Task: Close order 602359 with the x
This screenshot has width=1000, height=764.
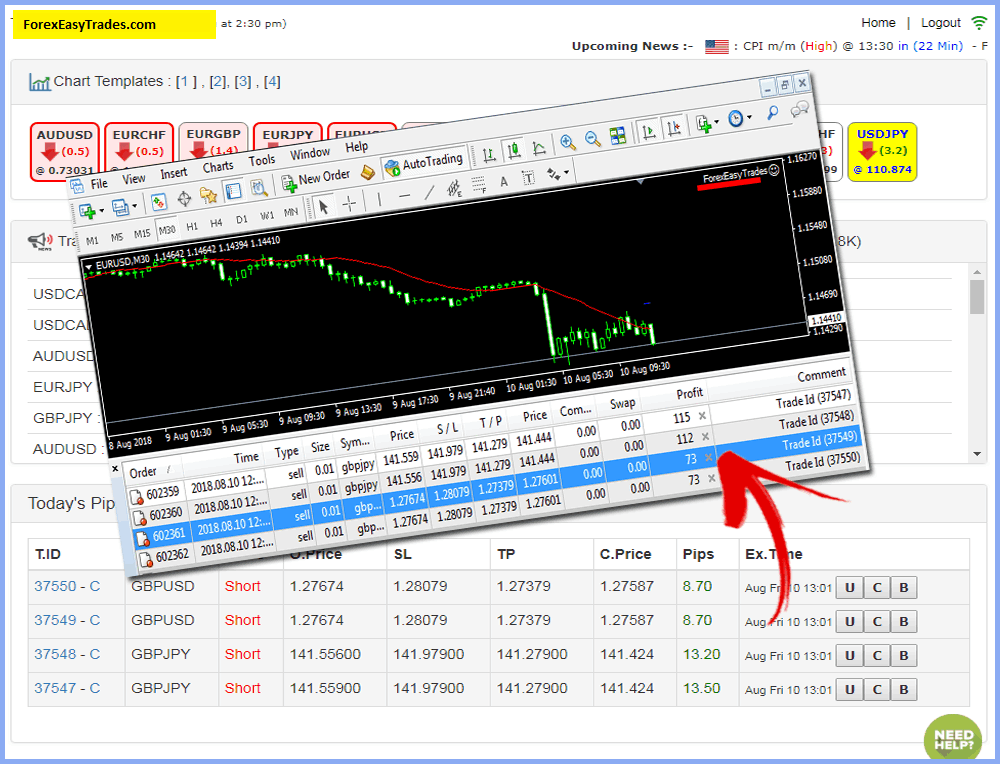Action: coord(702,416)
